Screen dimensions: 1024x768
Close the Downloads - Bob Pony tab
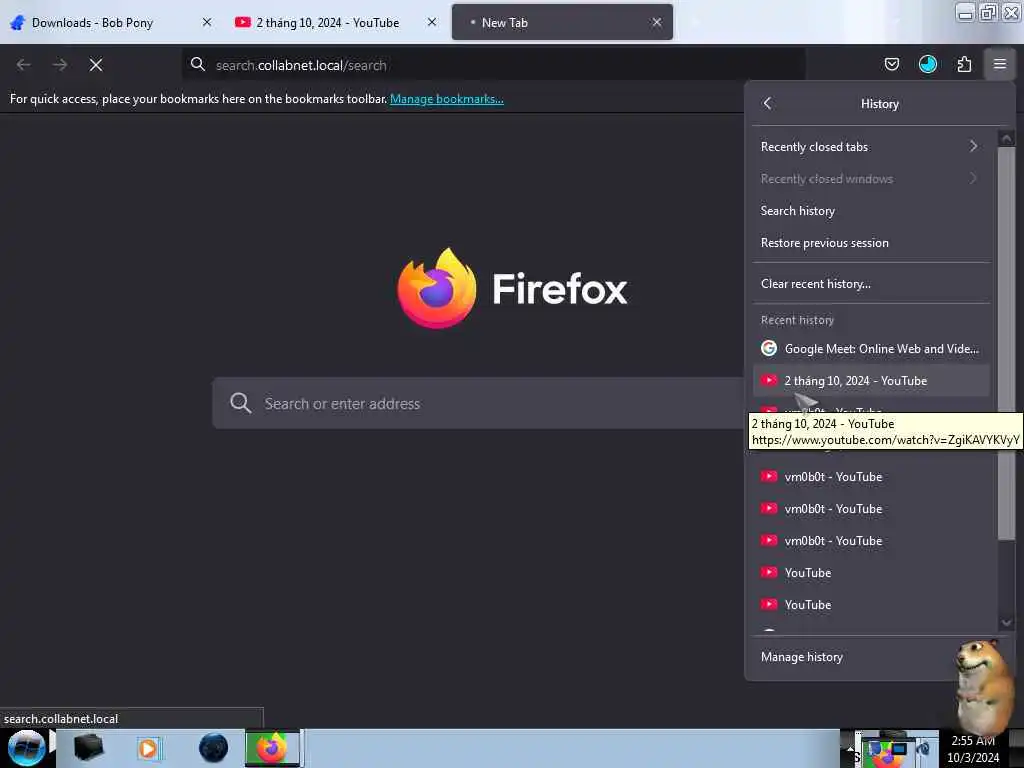coord(207,22)
